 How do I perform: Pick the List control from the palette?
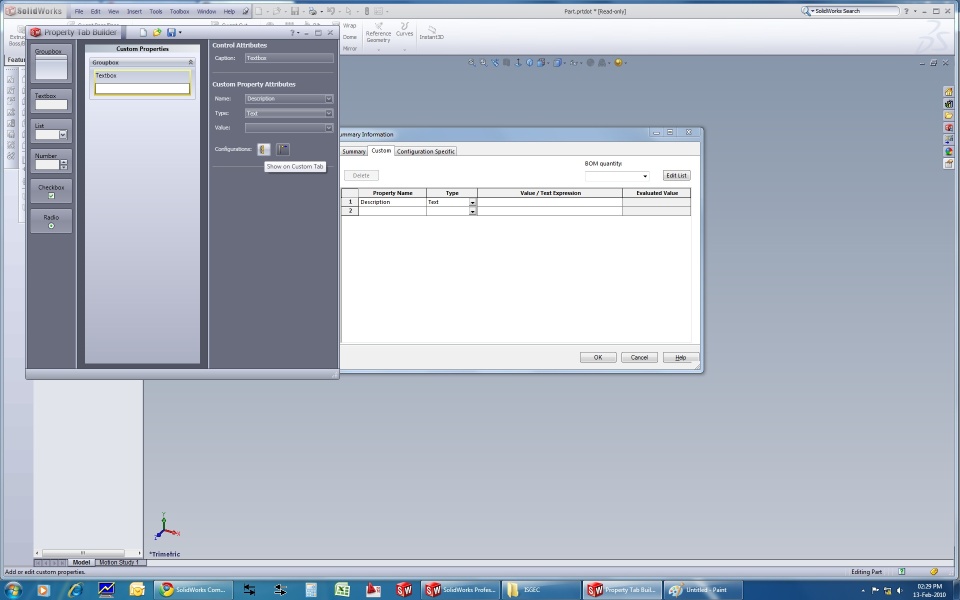click(51, 131)
